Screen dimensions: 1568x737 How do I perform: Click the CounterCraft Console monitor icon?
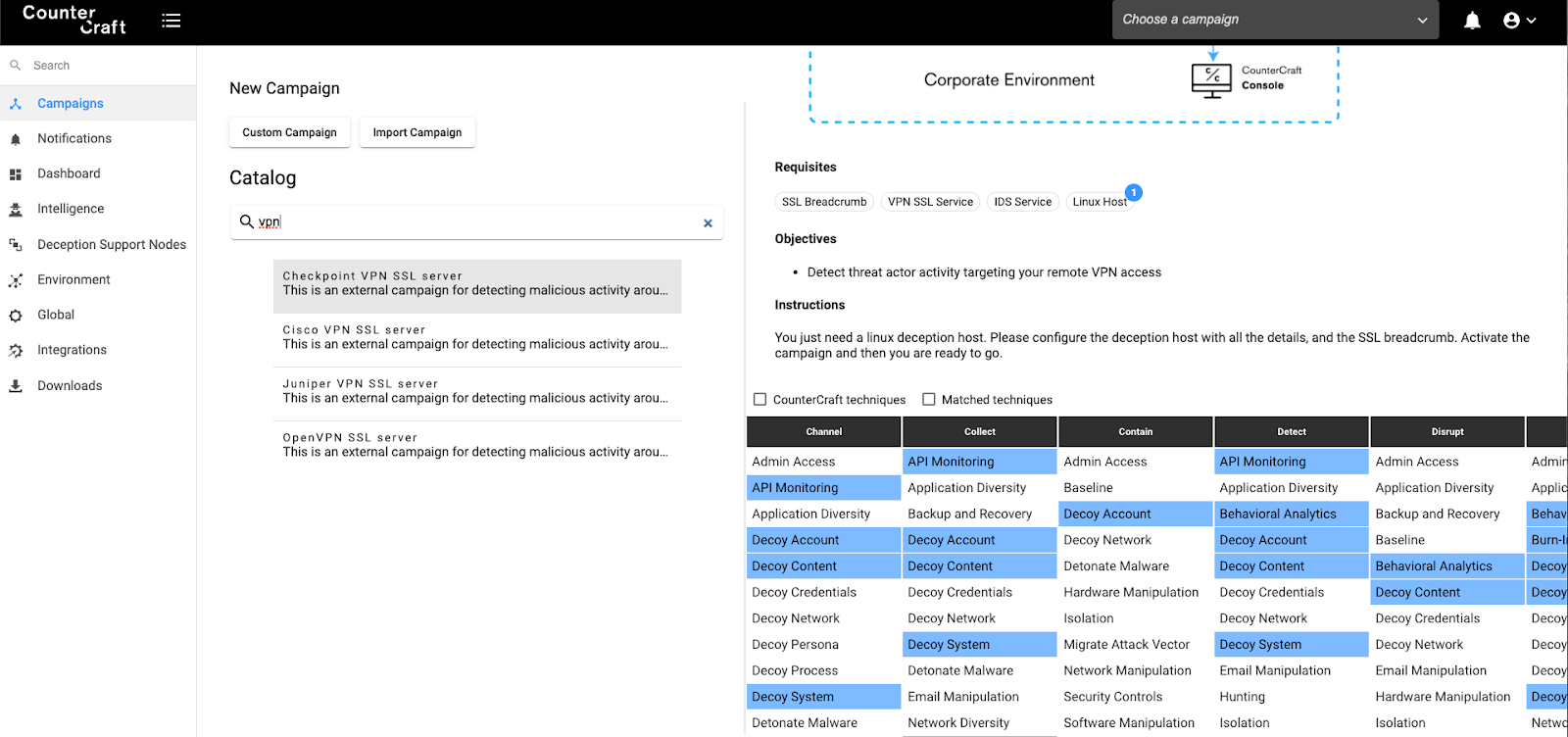(x=1211, y=79)
